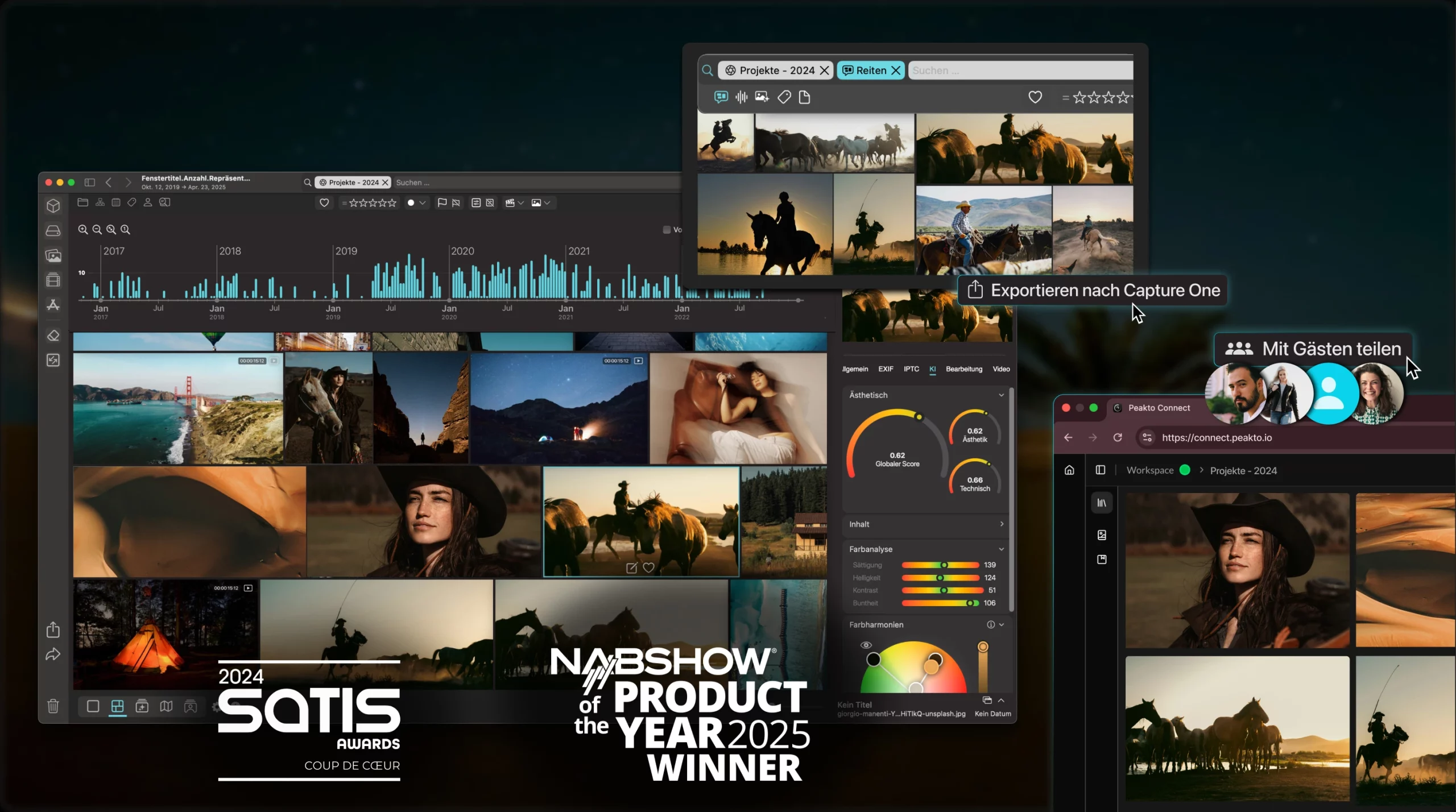Click the flagged filter flag icon
Image resolution: width=1456 pixels, height=812 pixels.
click(442, 203)
